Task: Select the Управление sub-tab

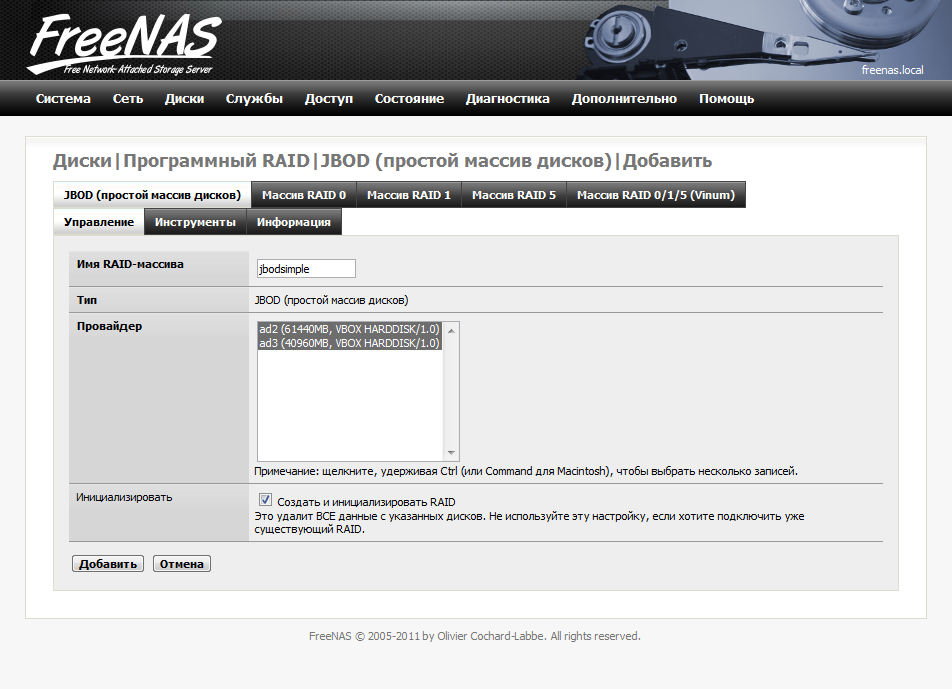Action: pos(99,222)
